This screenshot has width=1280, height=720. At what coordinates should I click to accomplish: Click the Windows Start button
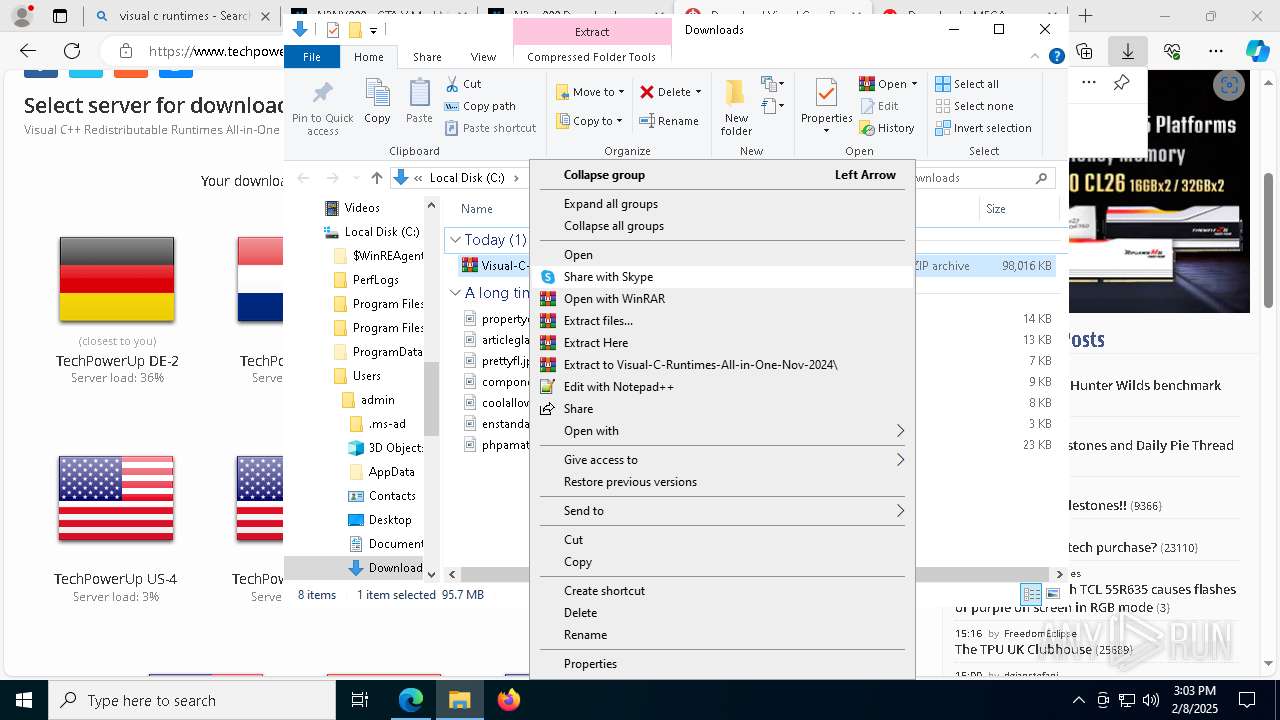(x=23, y=700)
